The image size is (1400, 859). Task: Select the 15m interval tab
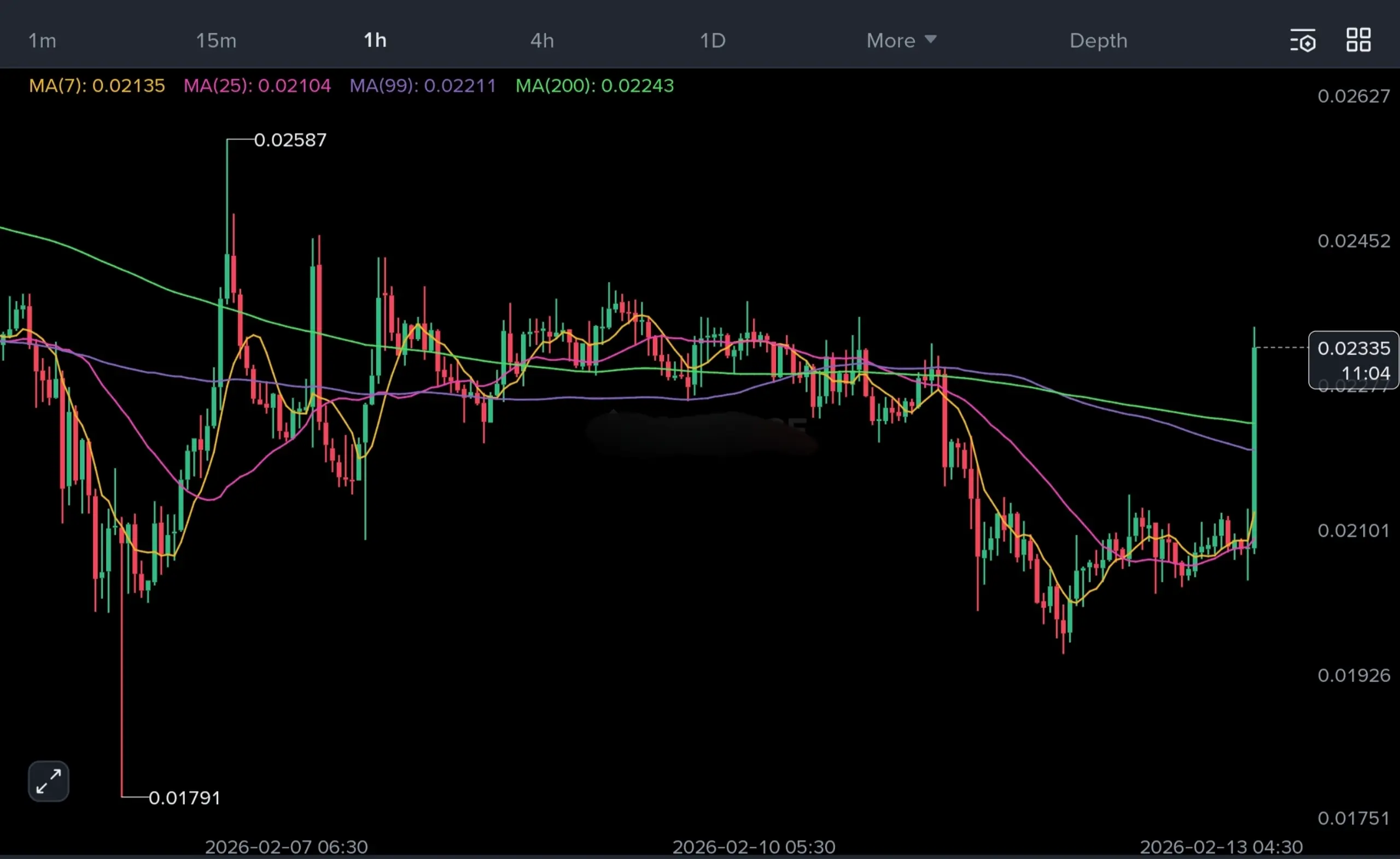point(216,40)
